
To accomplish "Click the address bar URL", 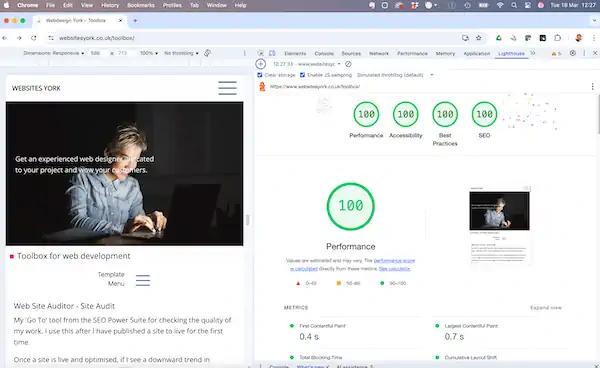I will point(96,38).
